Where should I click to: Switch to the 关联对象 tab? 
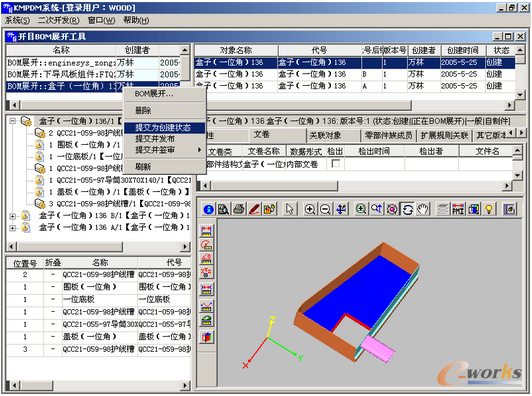pos(325,135)
